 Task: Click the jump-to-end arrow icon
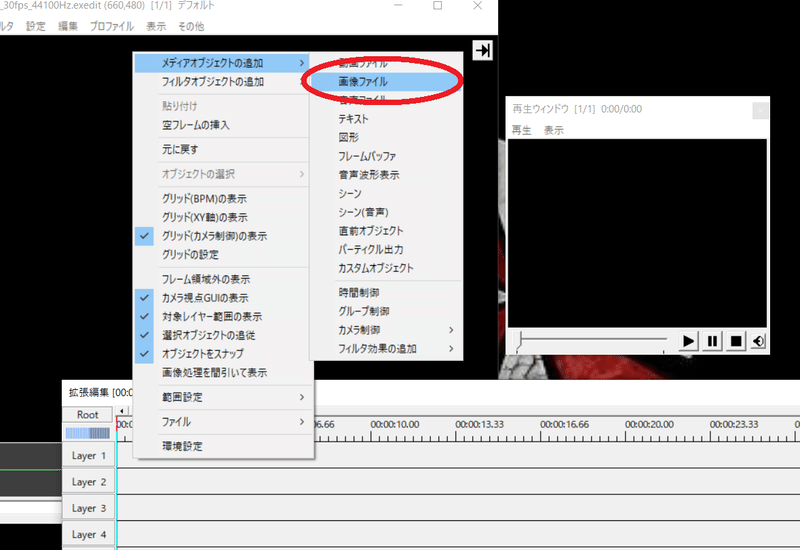pos(482,50)
